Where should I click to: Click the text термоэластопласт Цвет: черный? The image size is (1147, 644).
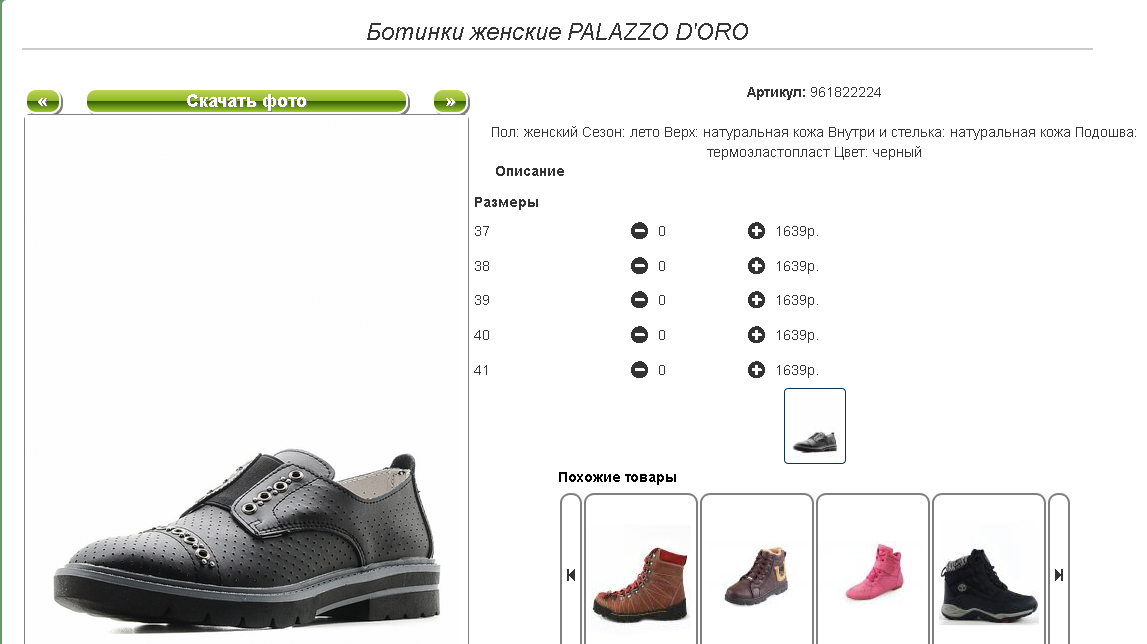(814, 152)
